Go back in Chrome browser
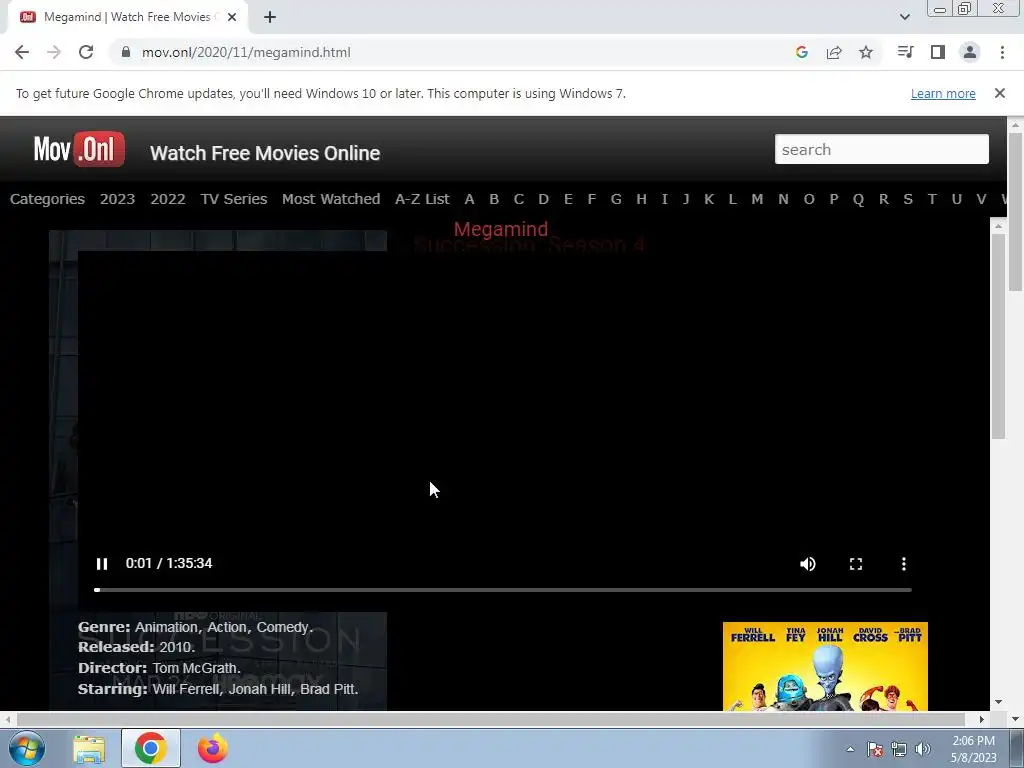The height and width of the screenshot is (768, 1024). pos(22,52)
